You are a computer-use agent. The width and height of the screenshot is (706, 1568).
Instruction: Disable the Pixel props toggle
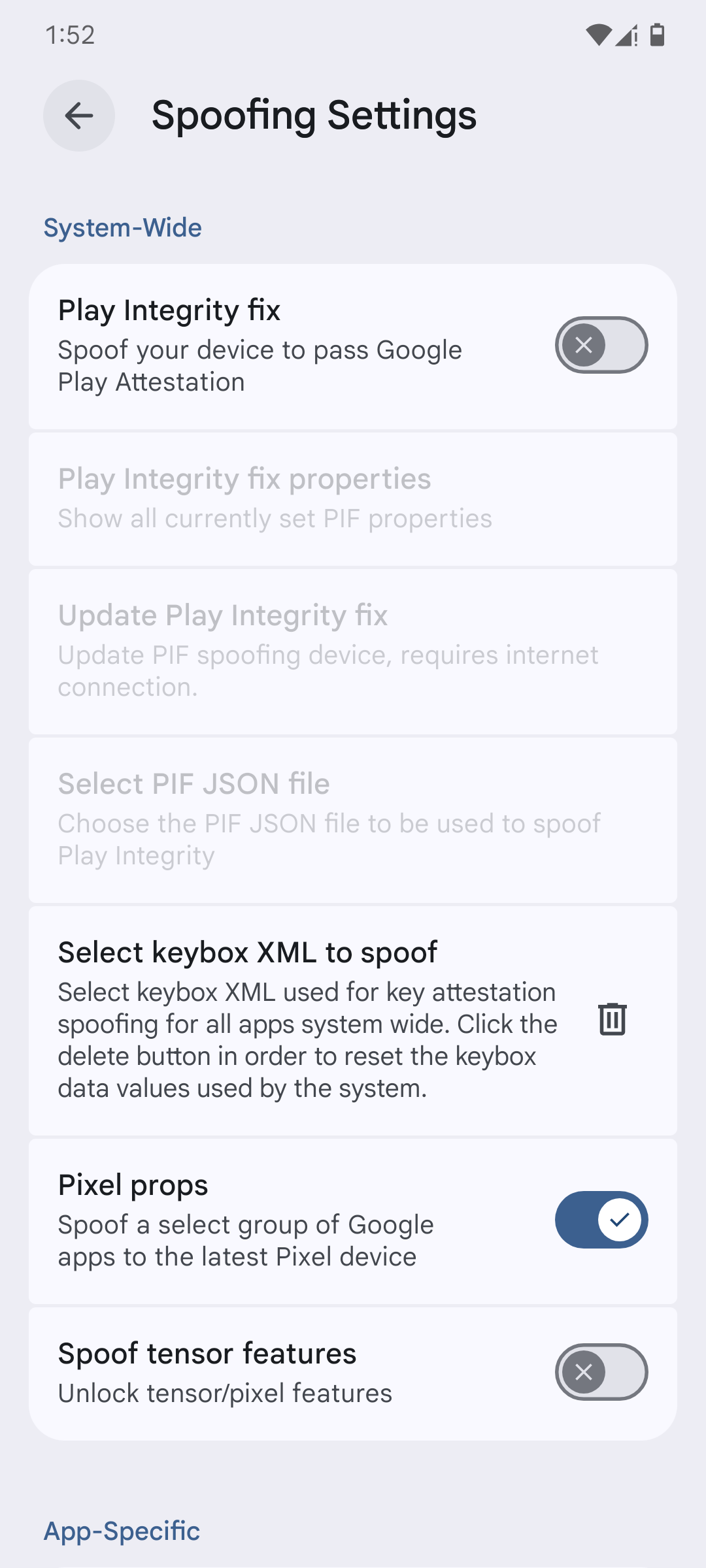point(601,1220)
